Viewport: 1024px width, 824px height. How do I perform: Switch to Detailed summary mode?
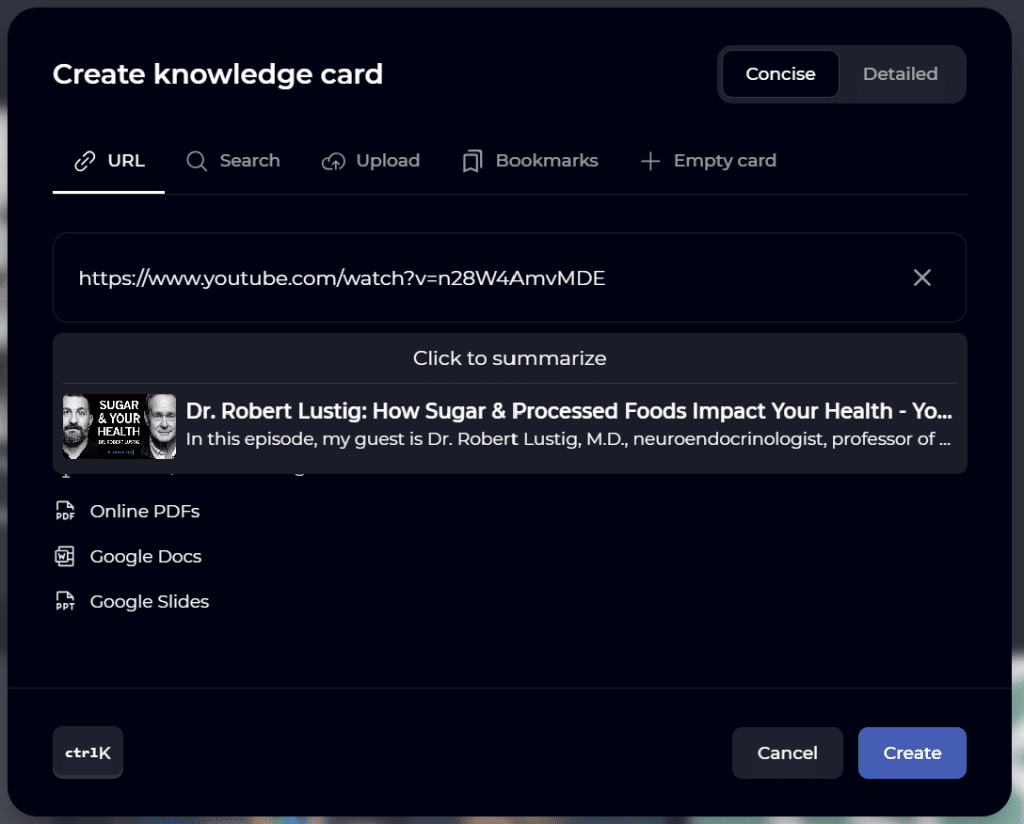coord(899,74)
